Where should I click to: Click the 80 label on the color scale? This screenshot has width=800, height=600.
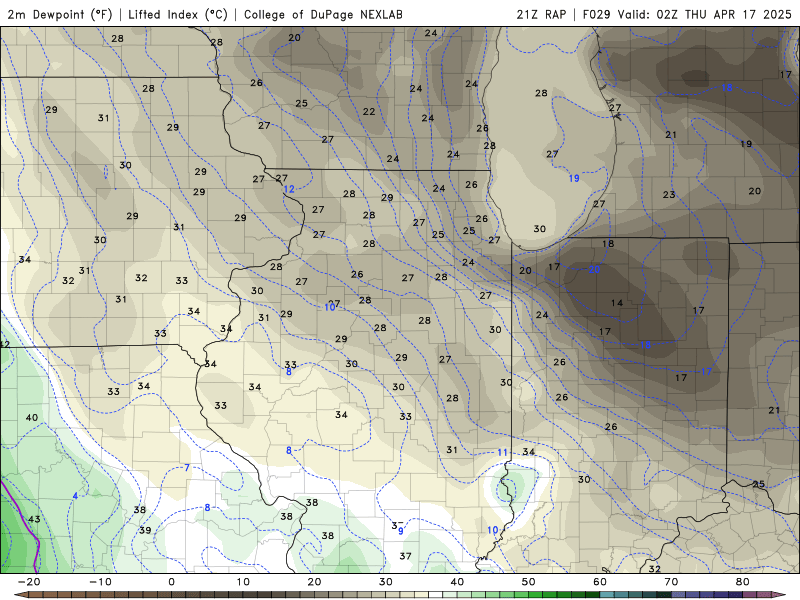coord(743,582)
